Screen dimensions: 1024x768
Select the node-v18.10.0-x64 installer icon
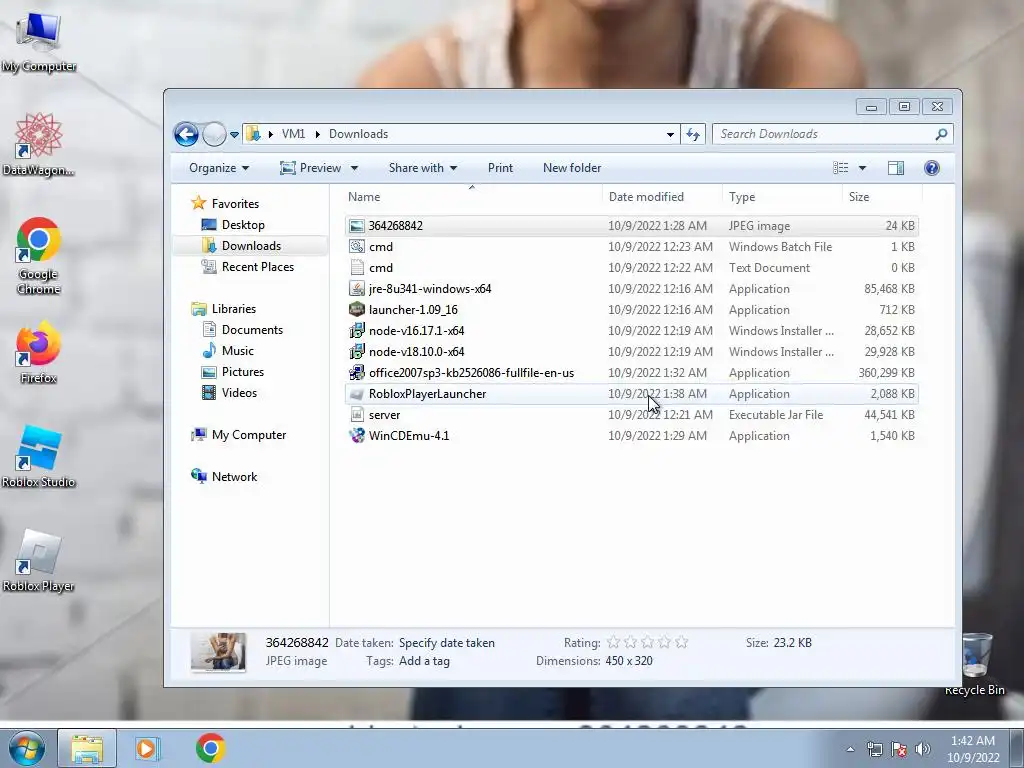click(x=357, y=351)
